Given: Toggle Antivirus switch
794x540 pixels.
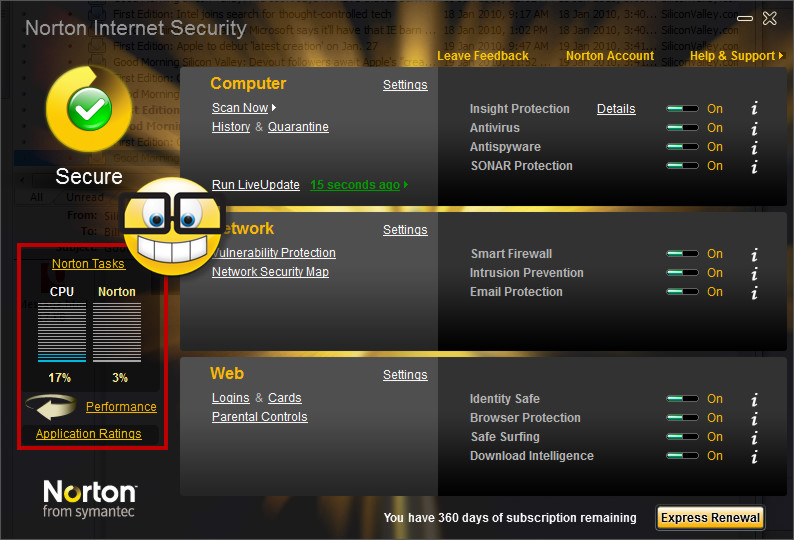Looking at the screenshot, I should tap(682, 128).
